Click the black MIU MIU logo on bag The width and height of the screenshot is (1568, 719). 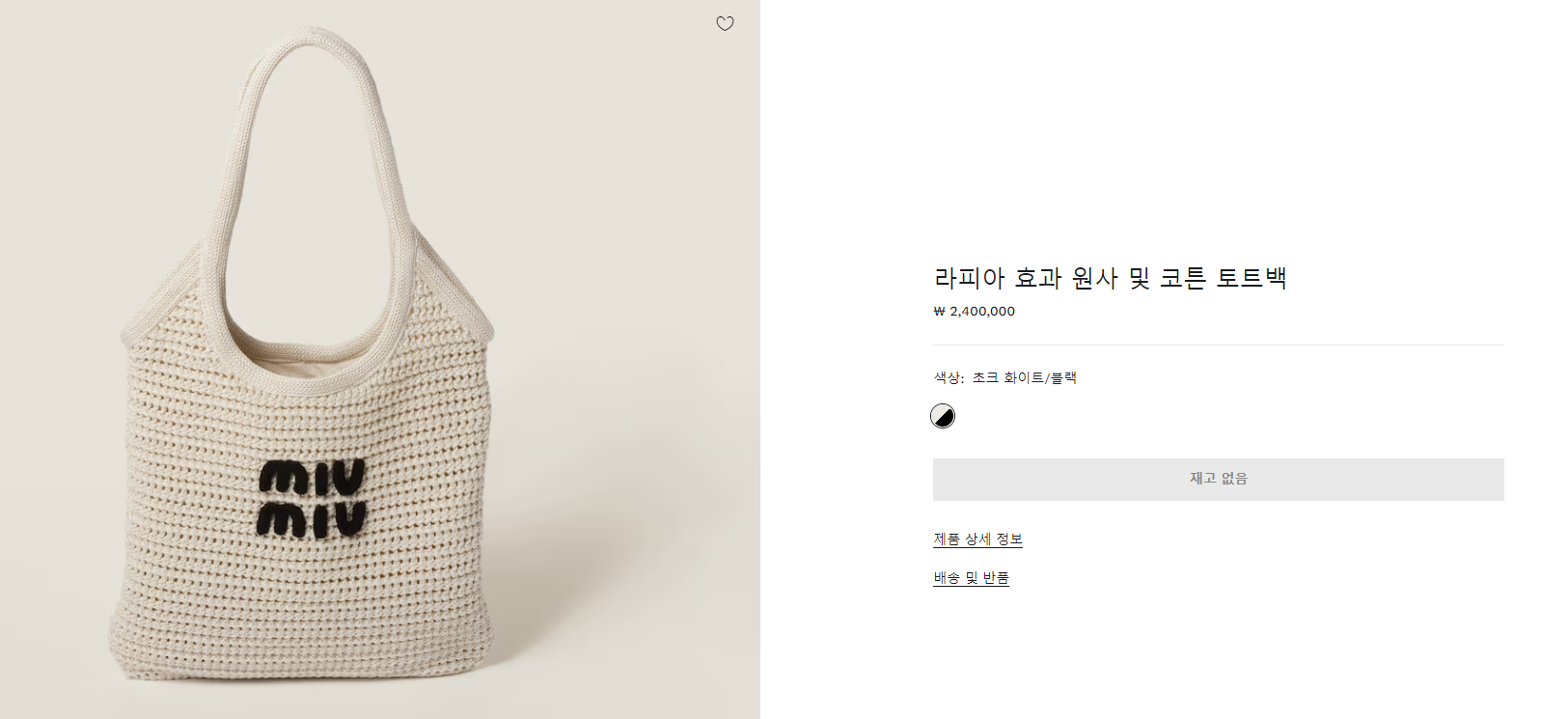tap(312, 498)
